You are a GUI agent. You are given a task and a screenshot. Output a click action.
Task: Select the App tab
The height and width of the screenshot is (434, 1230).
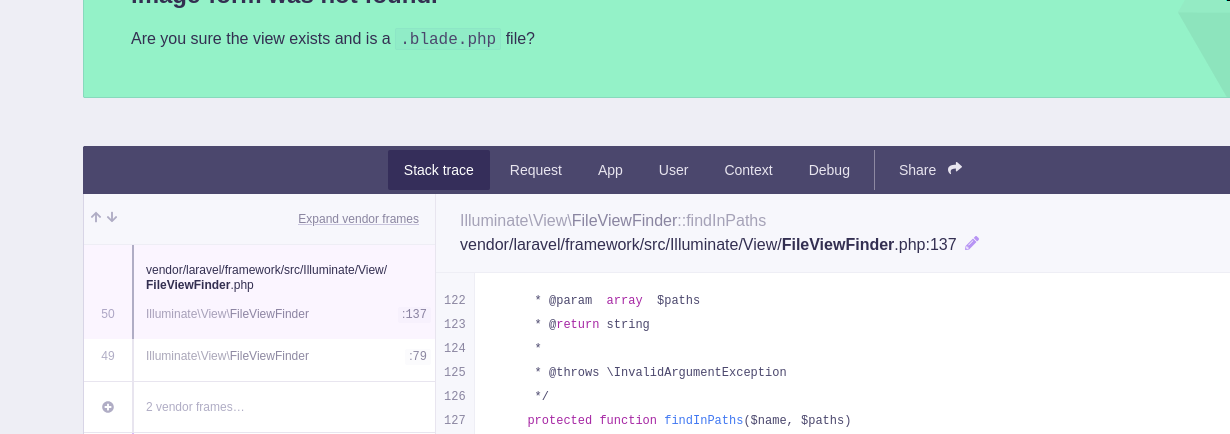click(x=610, y=170)
